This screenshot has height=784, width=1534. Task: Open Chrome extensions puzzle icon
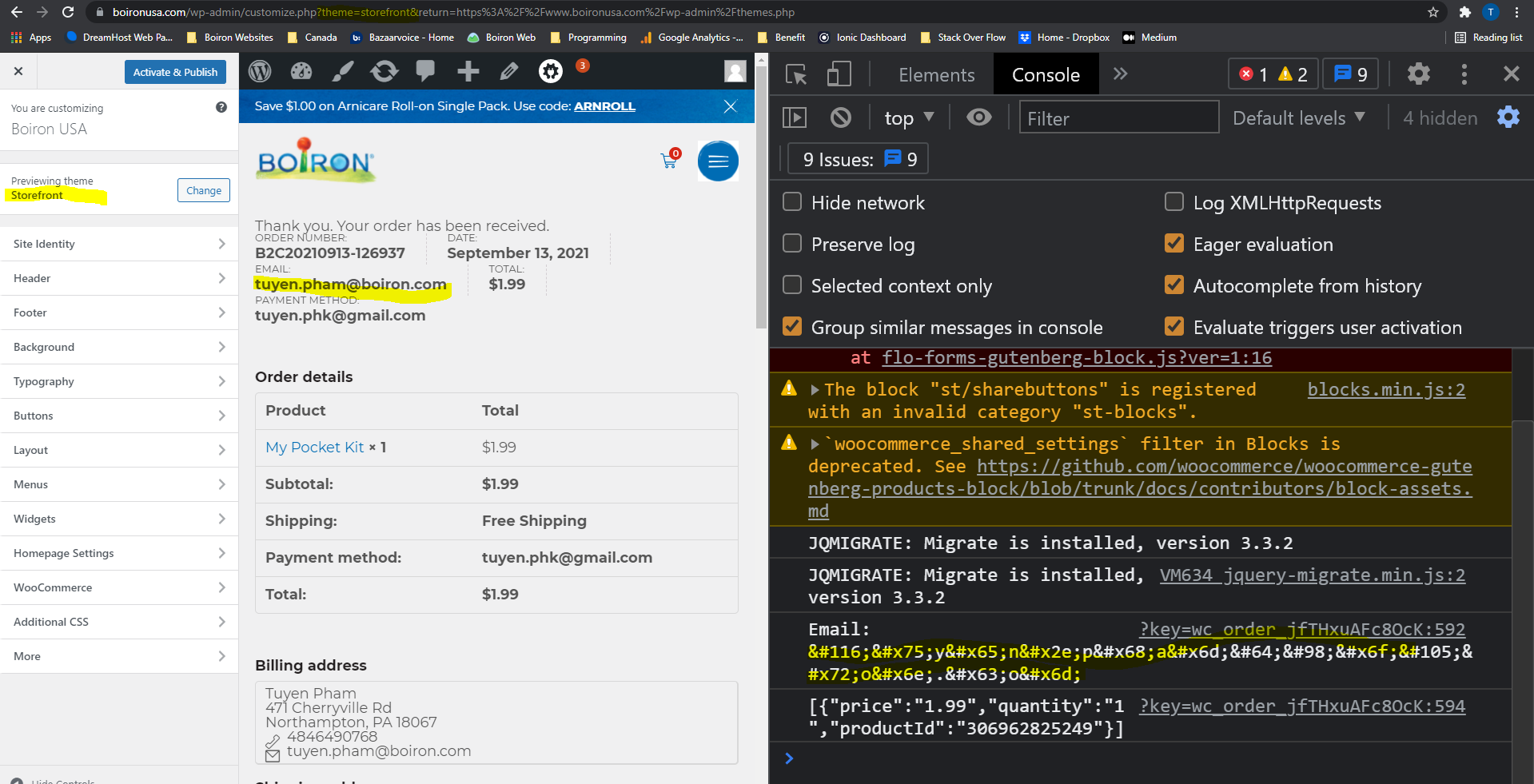click(x=1464, y=12)
